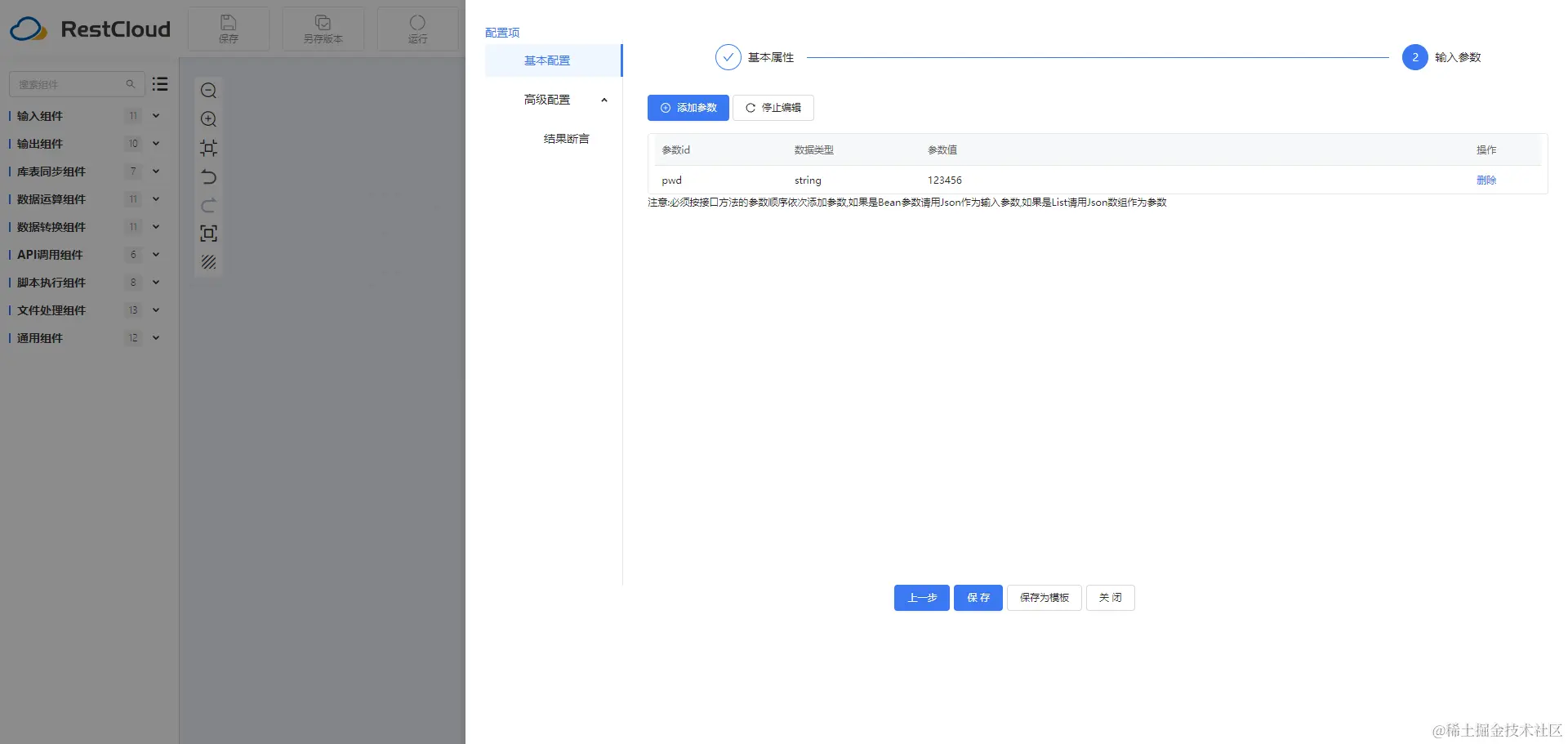Click the 123456 parameter value cell
This screenshot has width=1568, height=744.
(945, 180)
